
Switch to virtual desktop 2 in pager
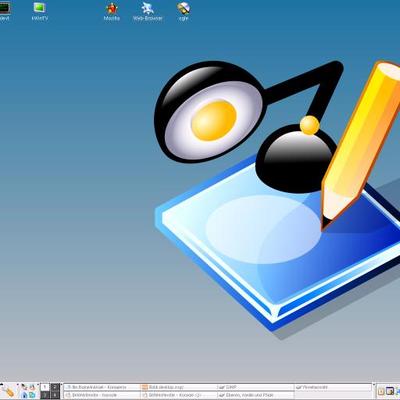(55, 387)
